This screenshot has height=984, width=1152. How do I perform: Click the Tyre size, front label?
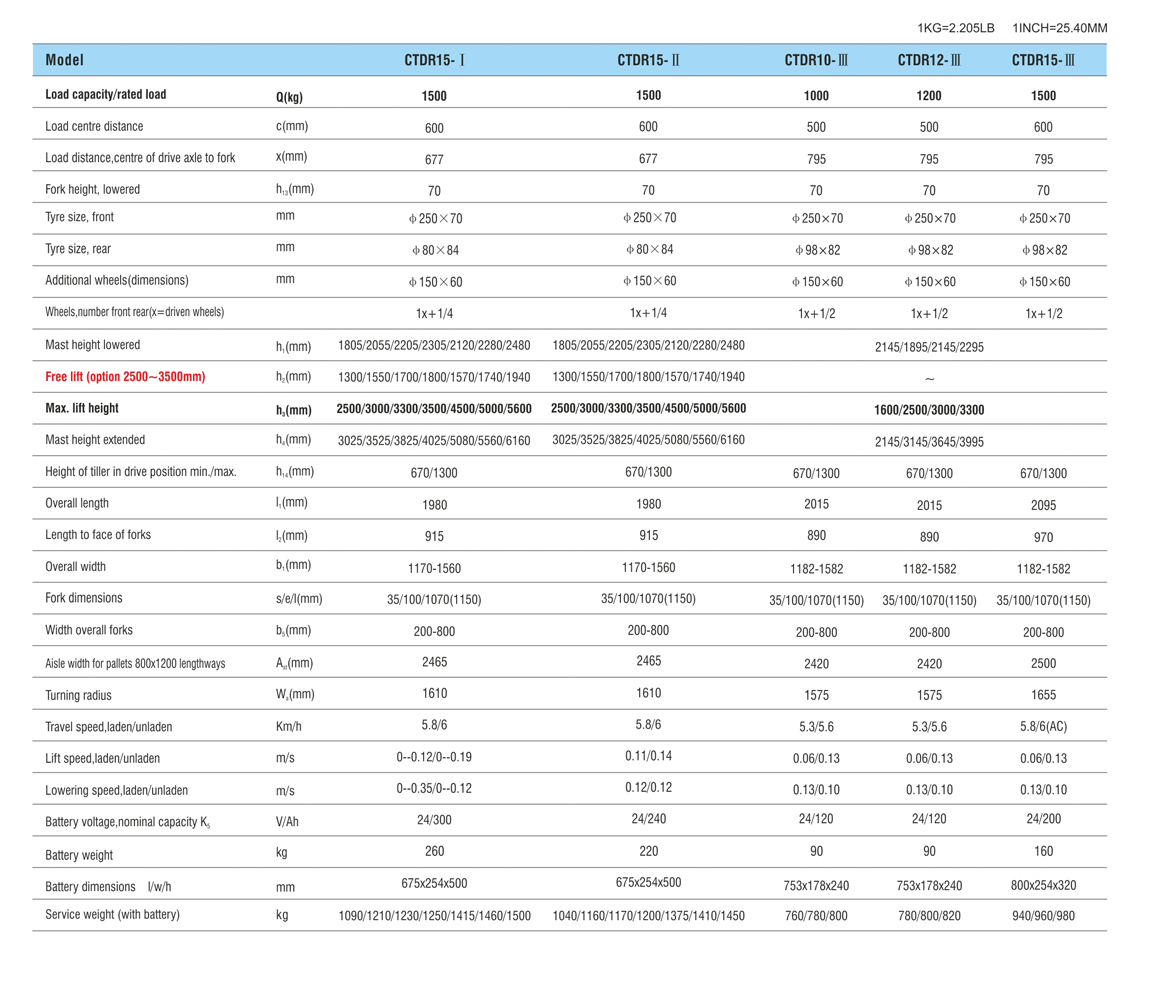tap(79, 218)
